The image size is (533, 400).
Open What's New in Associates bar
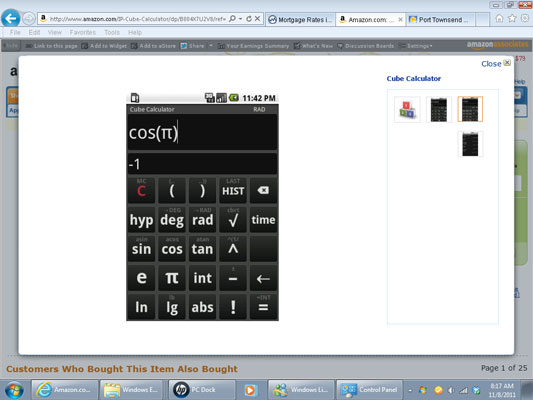click(x=313, y=46)
